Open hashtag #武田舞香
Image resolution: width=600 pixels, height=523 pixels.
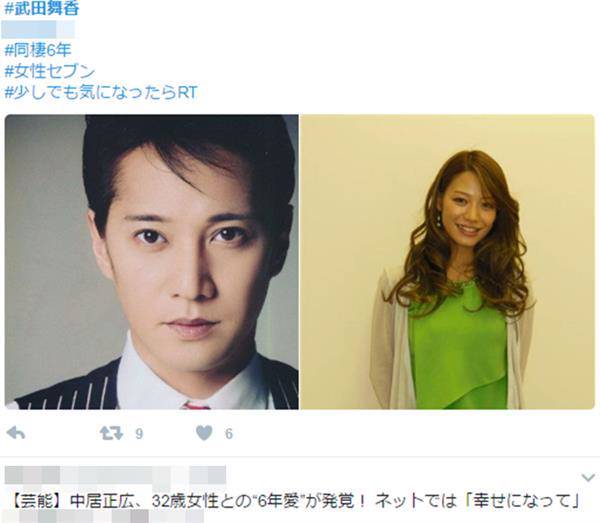[42, 8]
